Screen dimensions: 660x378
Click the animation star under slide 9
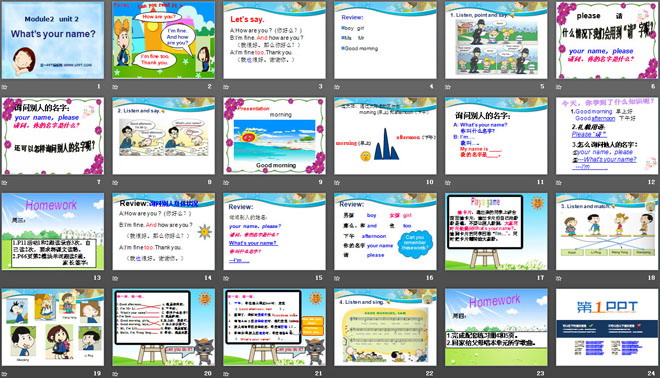click(226, 182)
